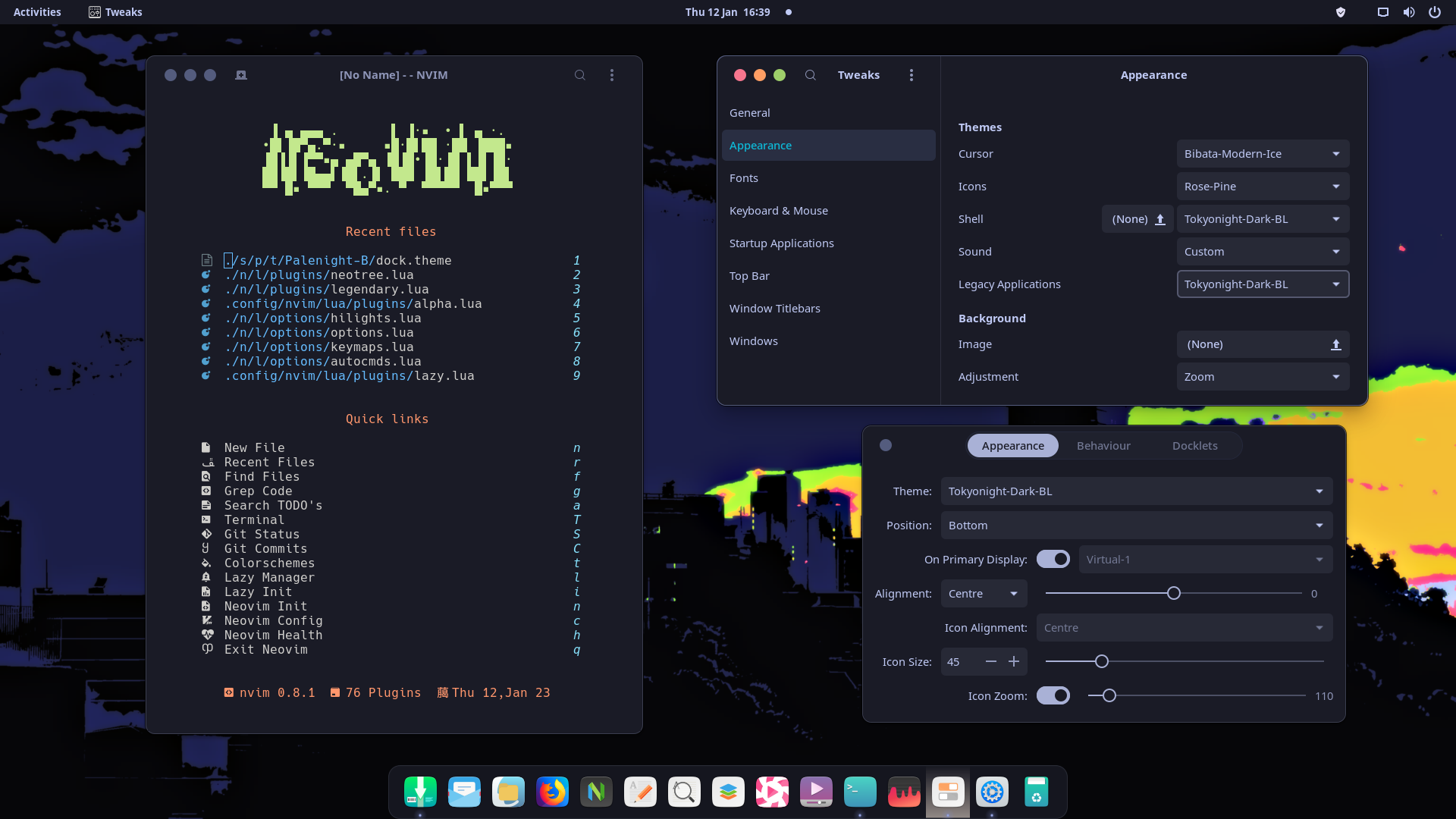This screenshot has height=819, width=1456.
Task: Open the Tweaks three-dot menu
Action: coord(912,75)
